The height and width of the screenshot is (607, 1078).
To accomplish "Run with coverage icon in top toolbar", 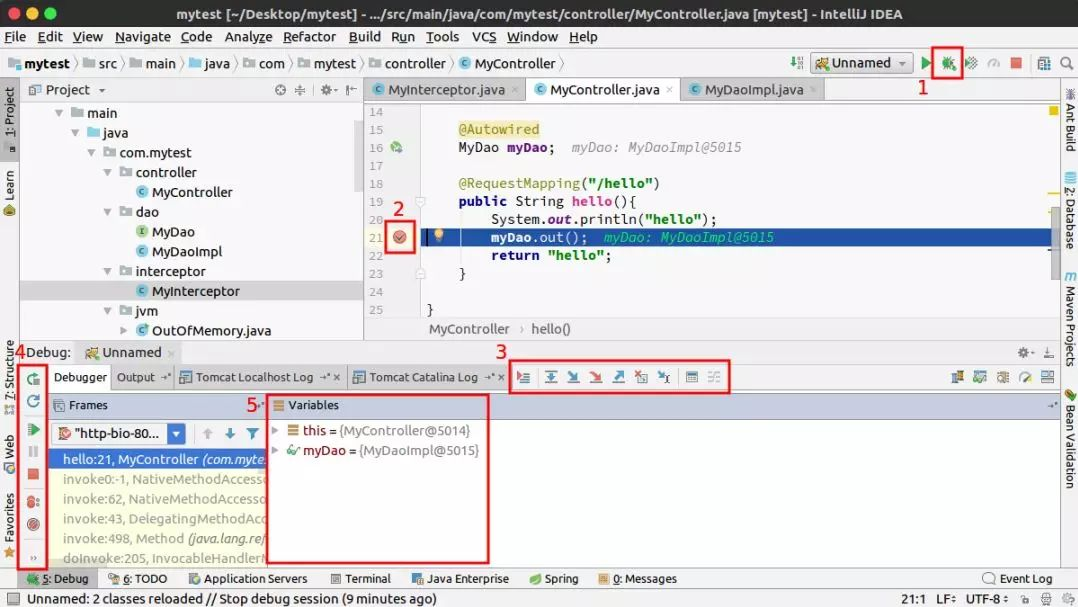I will coord(971,63).
